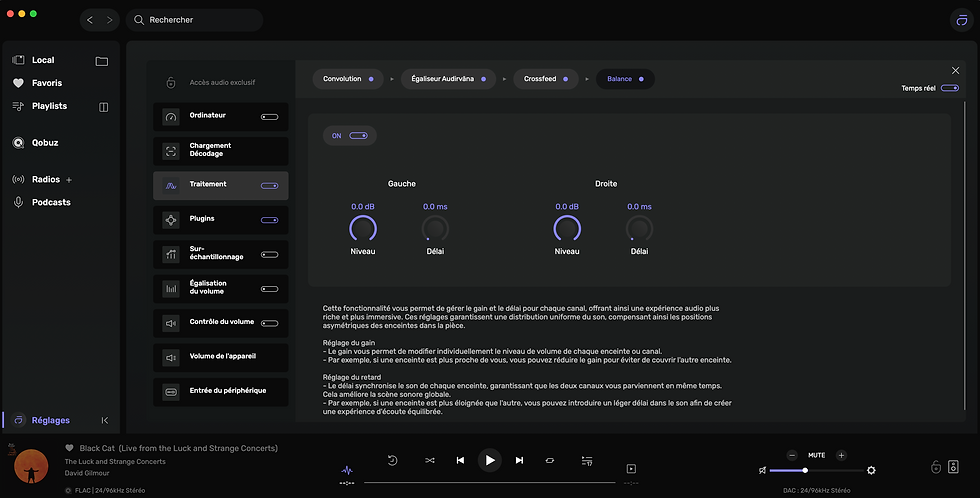The width and height of the screenshot is (980, 498).
Task: Click the Gauche Délai knob
Action: tap(435, 229)
